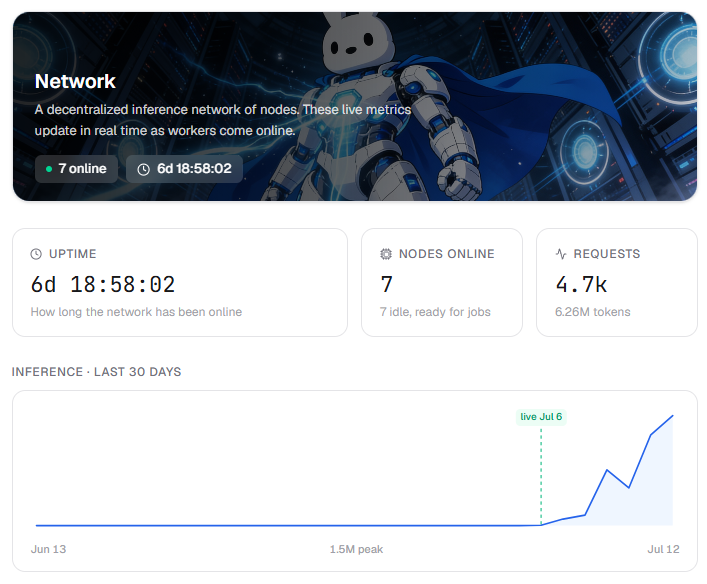Click 'INFERENCE · LAST 30 DAYS' section heading
This screenshot has height=584, width=707.
(x=96, y=372)
